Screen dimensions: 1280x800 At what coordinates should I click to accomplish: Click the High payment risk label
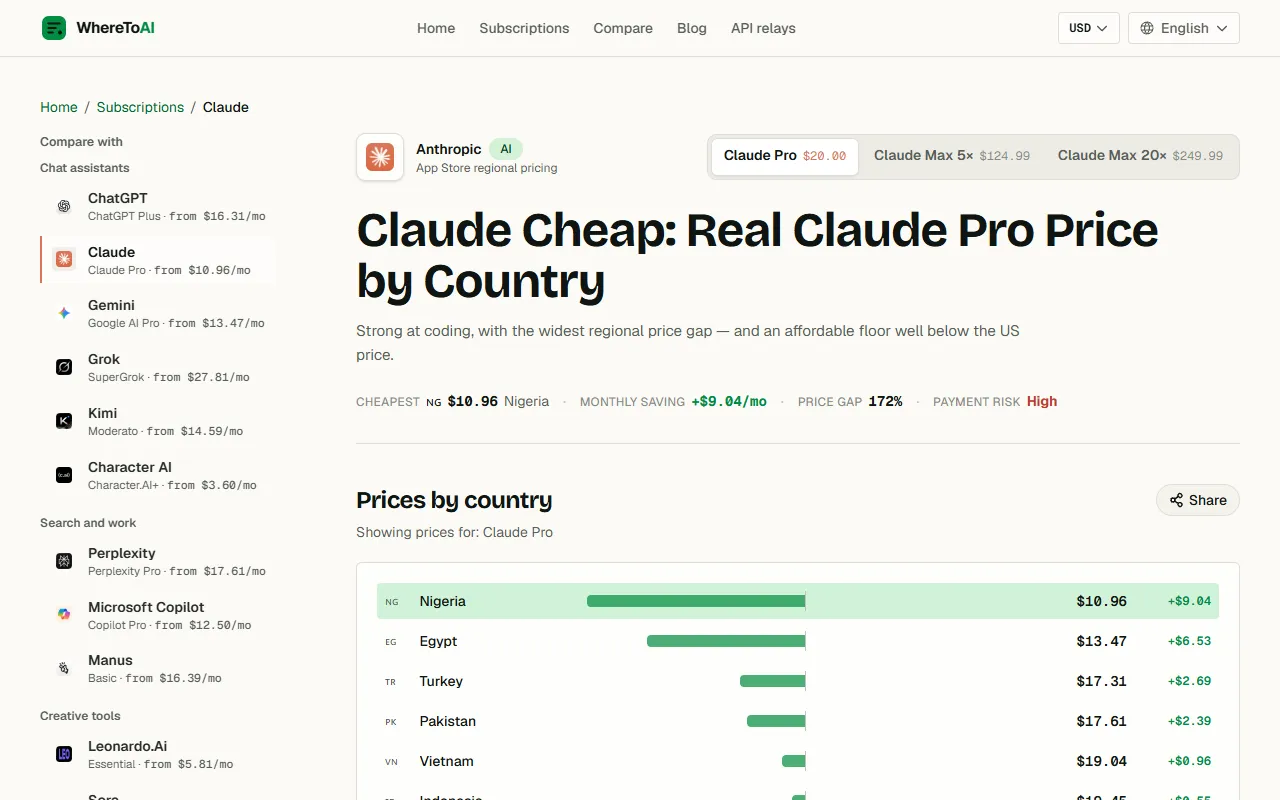pyautogui.click(x=1042, y=401)
